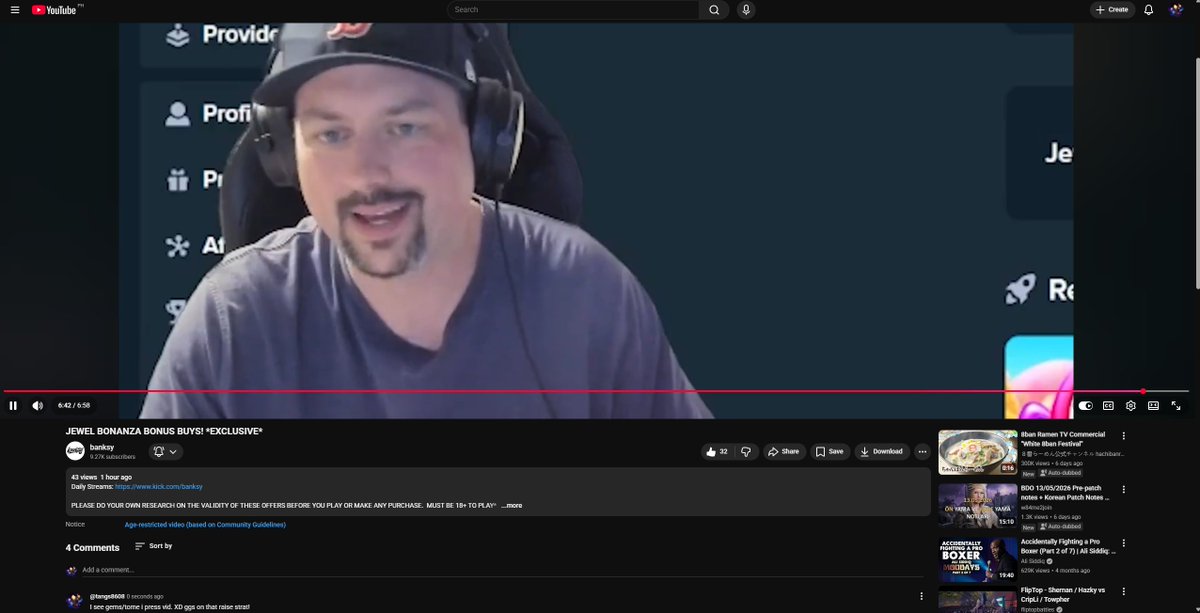Seek on the red video progress bar

[596, 391]
